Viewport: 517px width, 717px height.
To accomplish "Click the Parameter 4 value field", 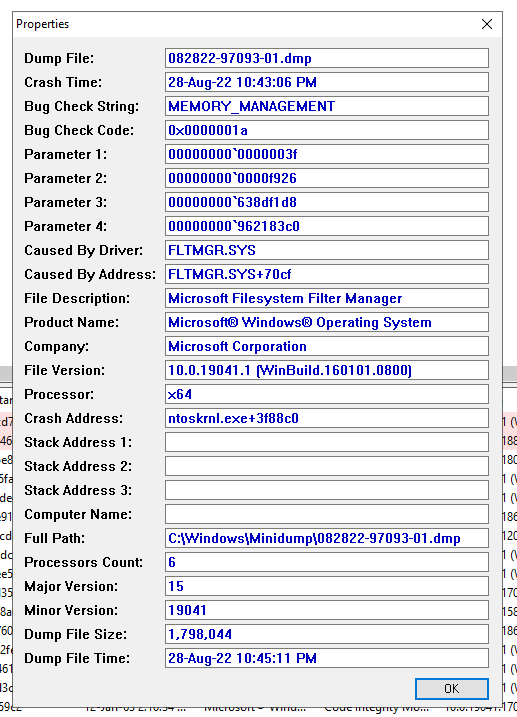I will (327, 226).
